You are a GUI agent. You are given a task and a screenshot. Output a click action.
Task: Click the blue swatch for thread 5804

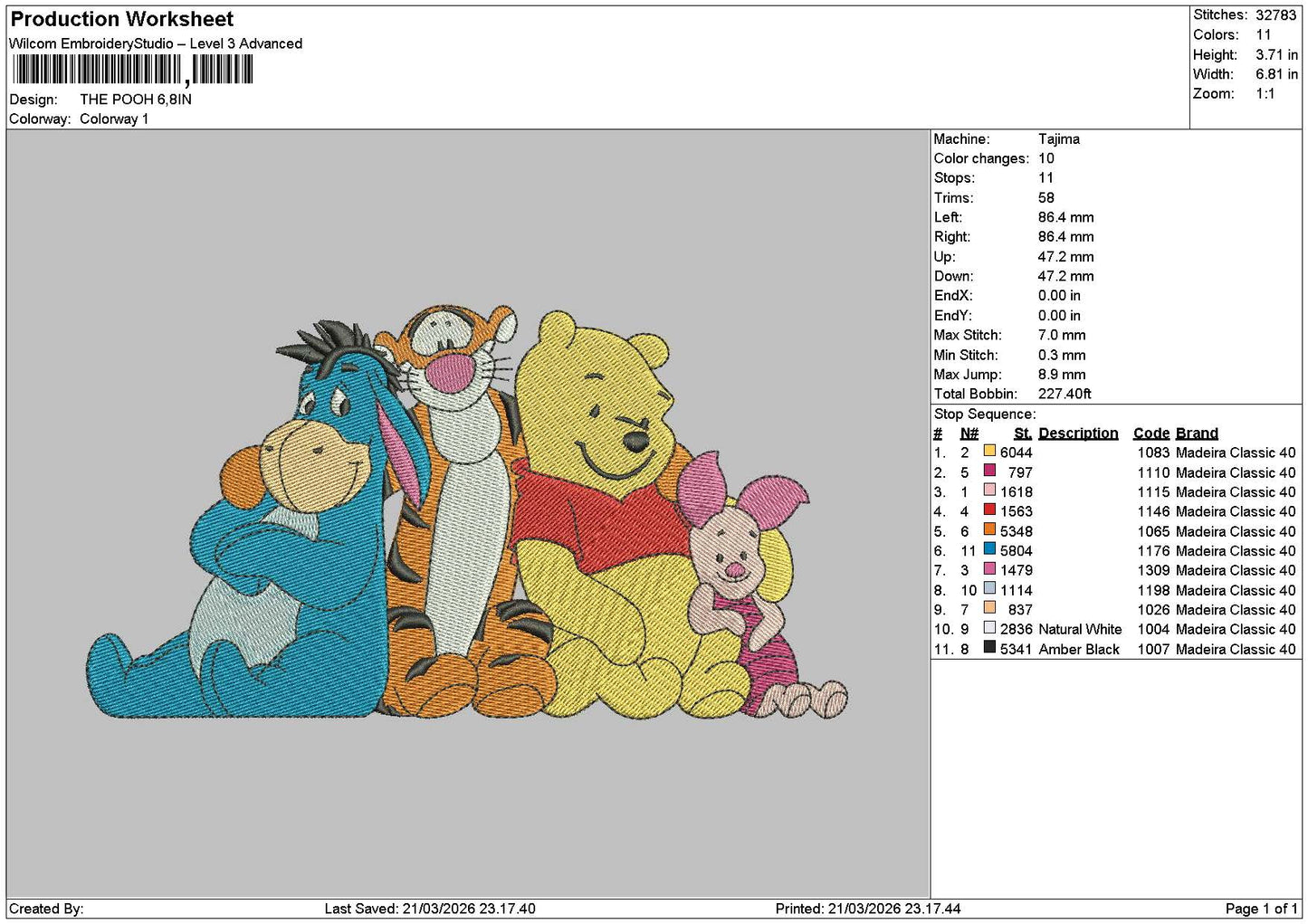pyautogui.click(x=989, y=549)
